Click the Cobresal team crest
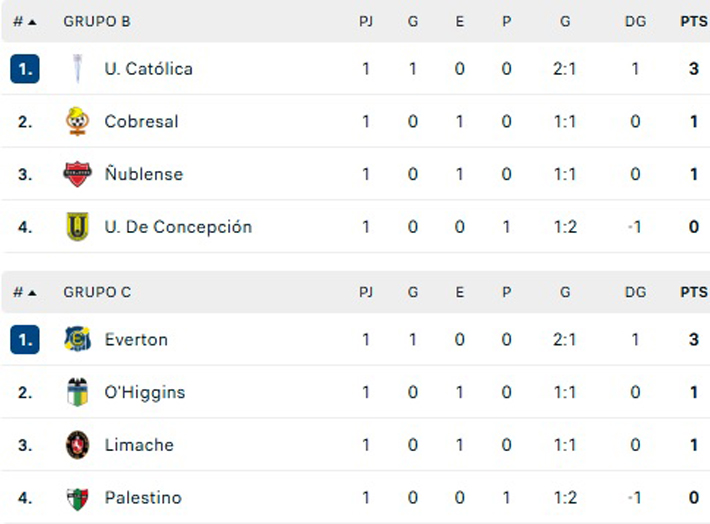710x524 pixels. (77, 122)
